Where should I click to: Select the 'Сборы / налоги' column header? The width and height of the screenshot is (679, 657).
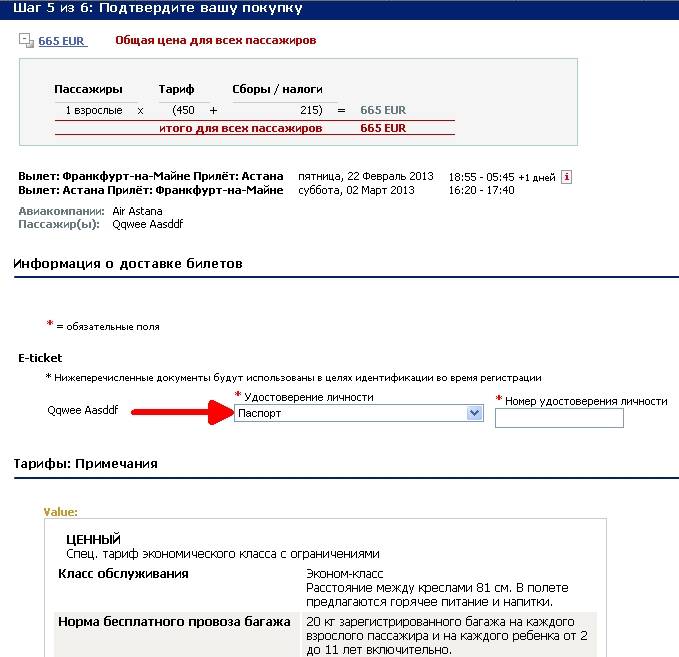click(x=277, y=89)
